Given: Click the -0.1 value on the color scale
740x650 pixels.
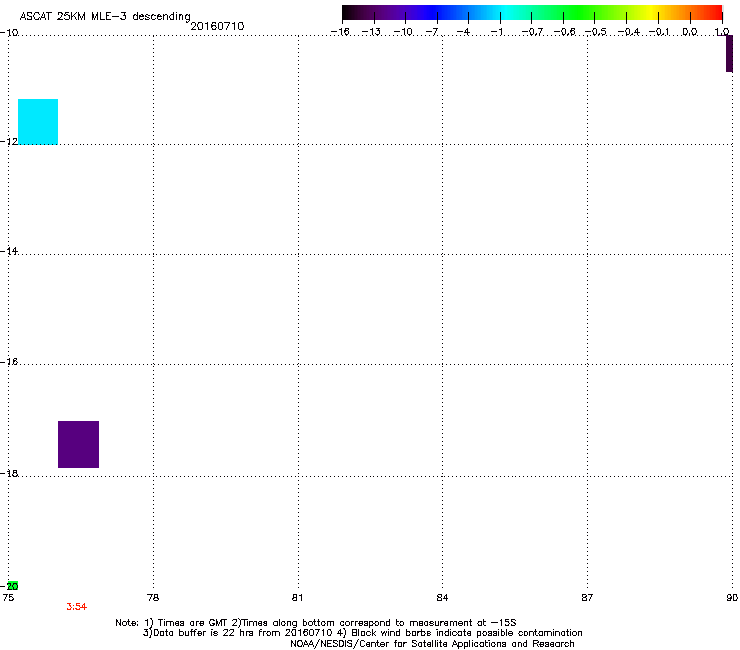Looking at the screenshot, I should (659, 32).
